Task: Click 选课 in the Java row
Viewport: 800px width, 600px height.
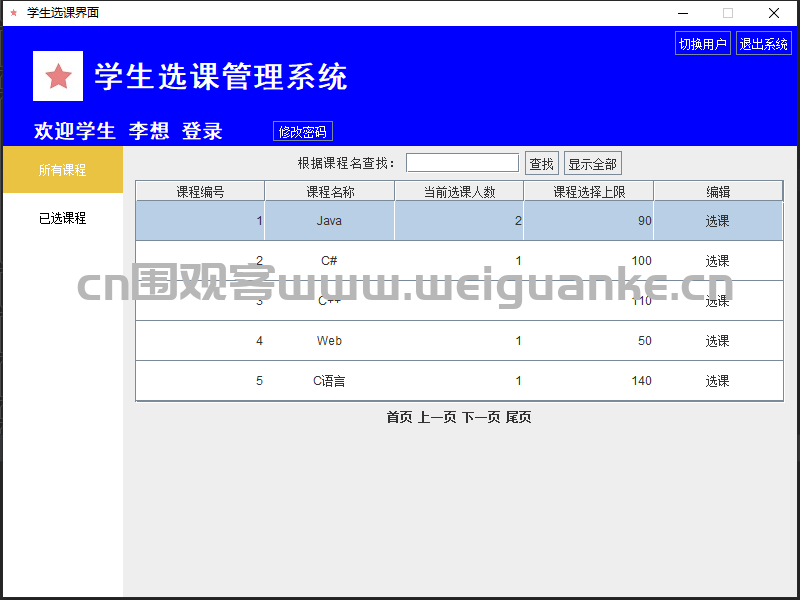Action: point(717,221)
